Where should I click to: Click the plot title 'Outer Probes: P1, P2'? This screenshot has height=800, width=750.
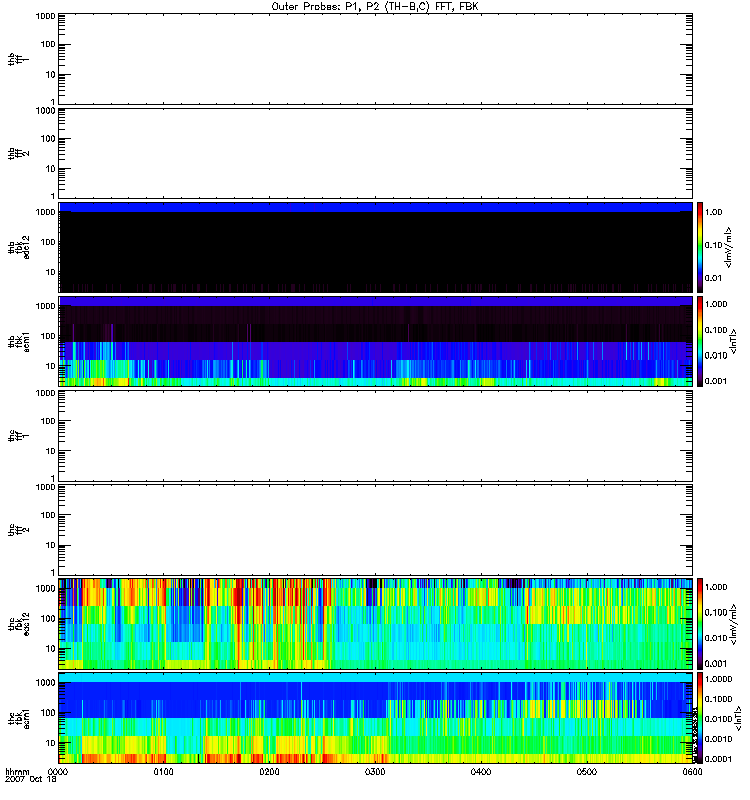pyautogui.click(x=375, y=6)
